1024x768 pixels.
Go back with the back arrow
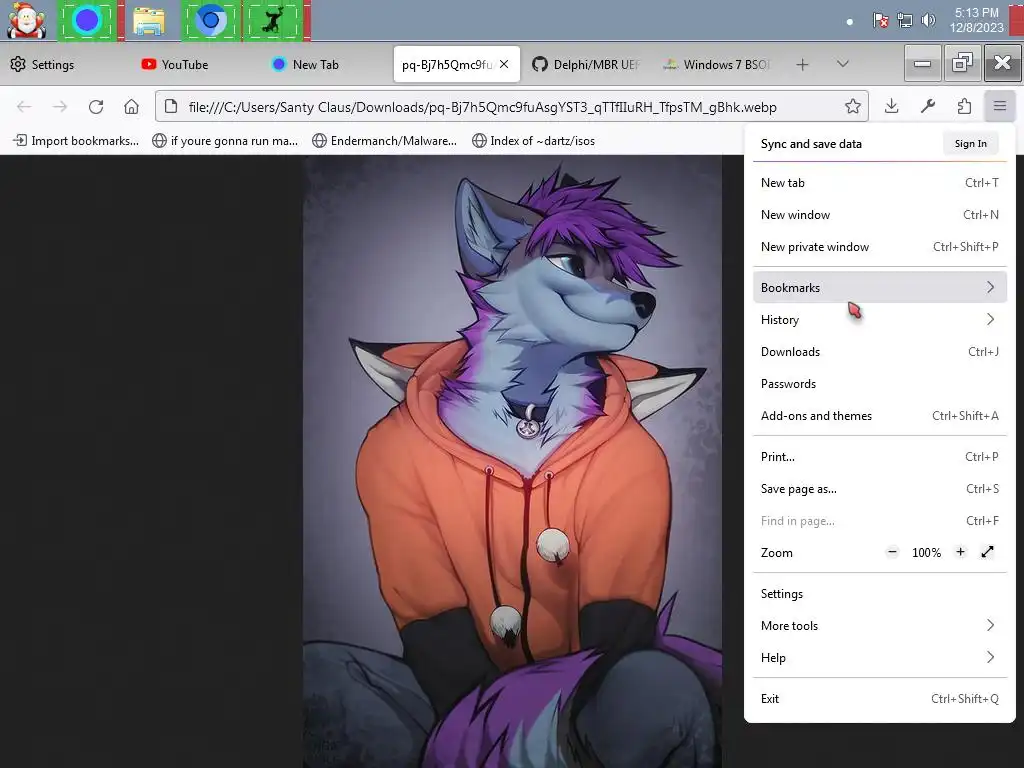(24, 106)
